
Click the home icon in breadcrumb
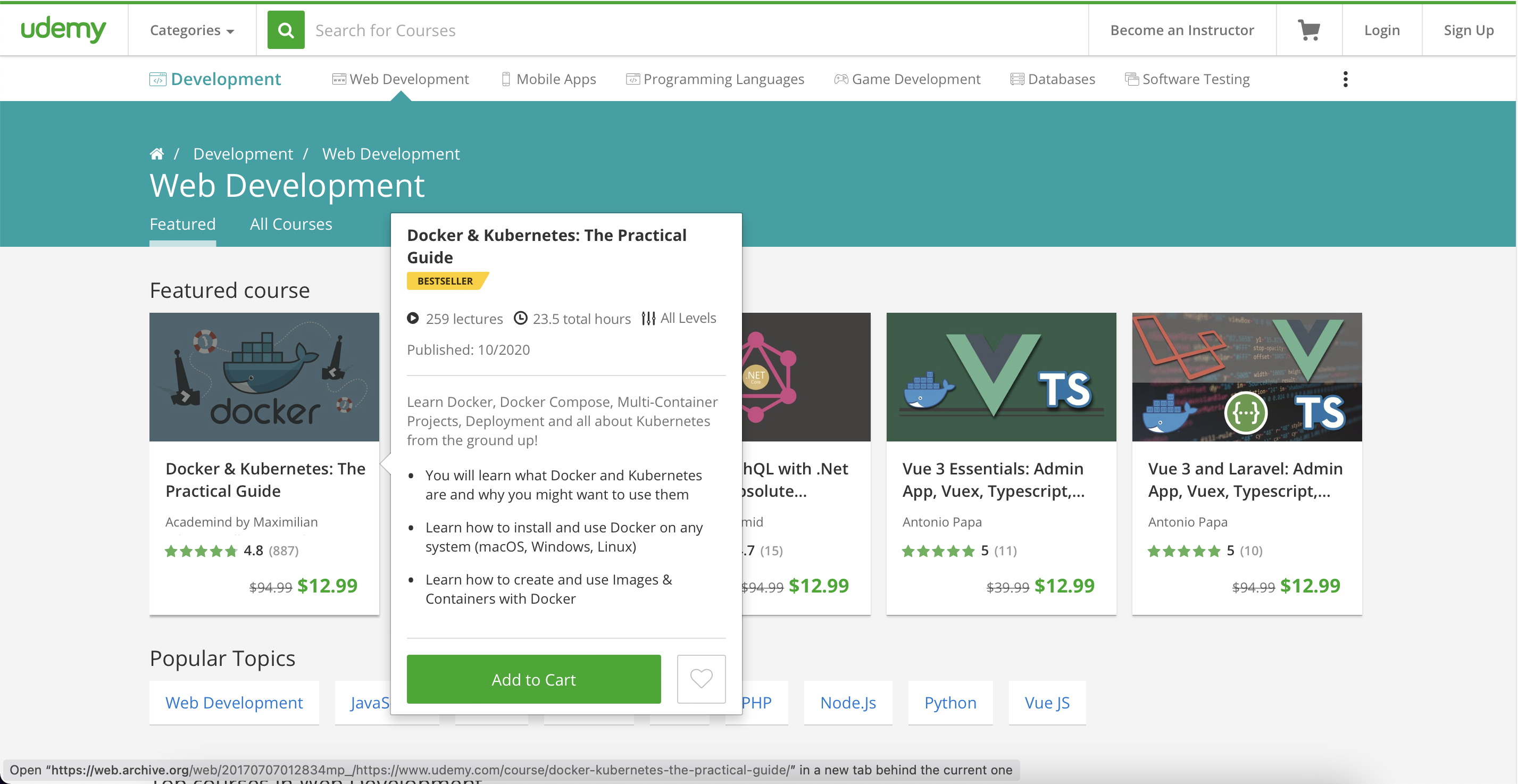(157, 154)
